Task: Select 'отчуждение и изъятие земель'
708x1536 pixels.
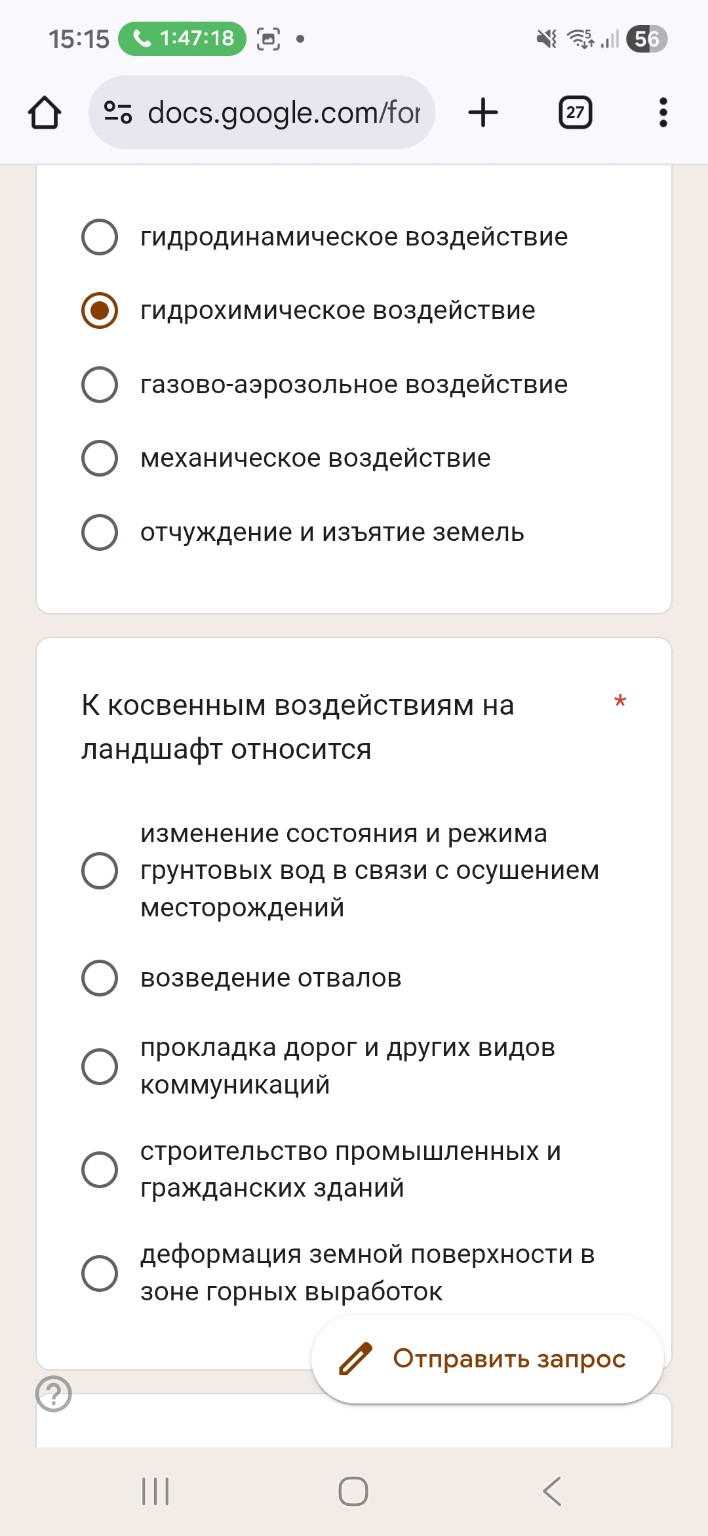Action: click(99, 532)
